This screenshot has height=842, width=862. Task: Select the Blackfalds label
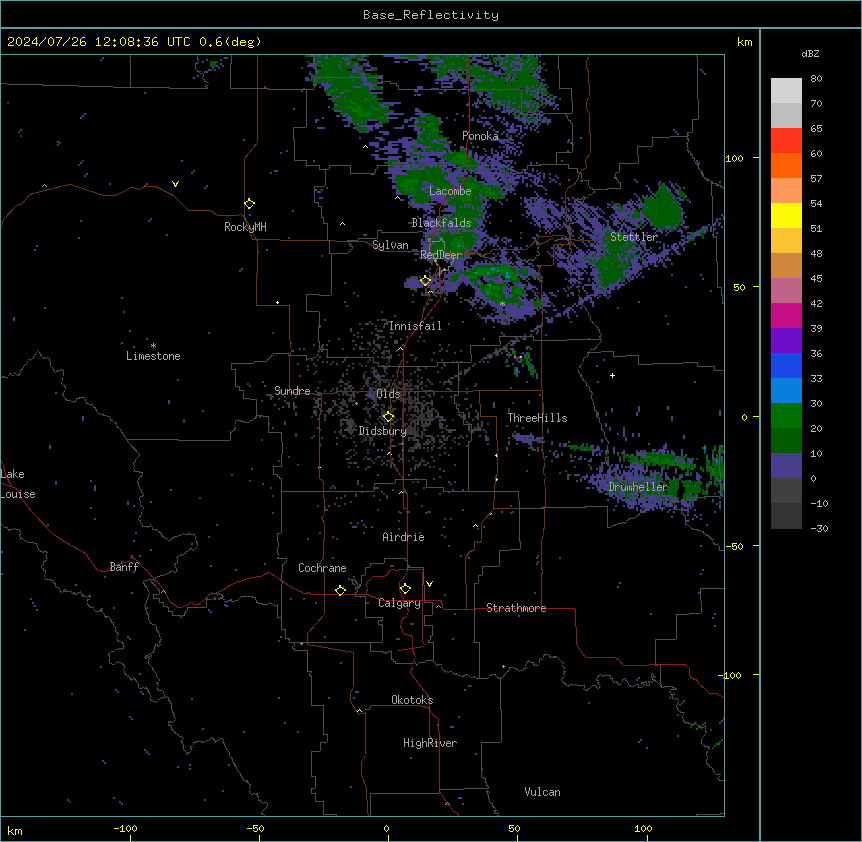(441, 223)
